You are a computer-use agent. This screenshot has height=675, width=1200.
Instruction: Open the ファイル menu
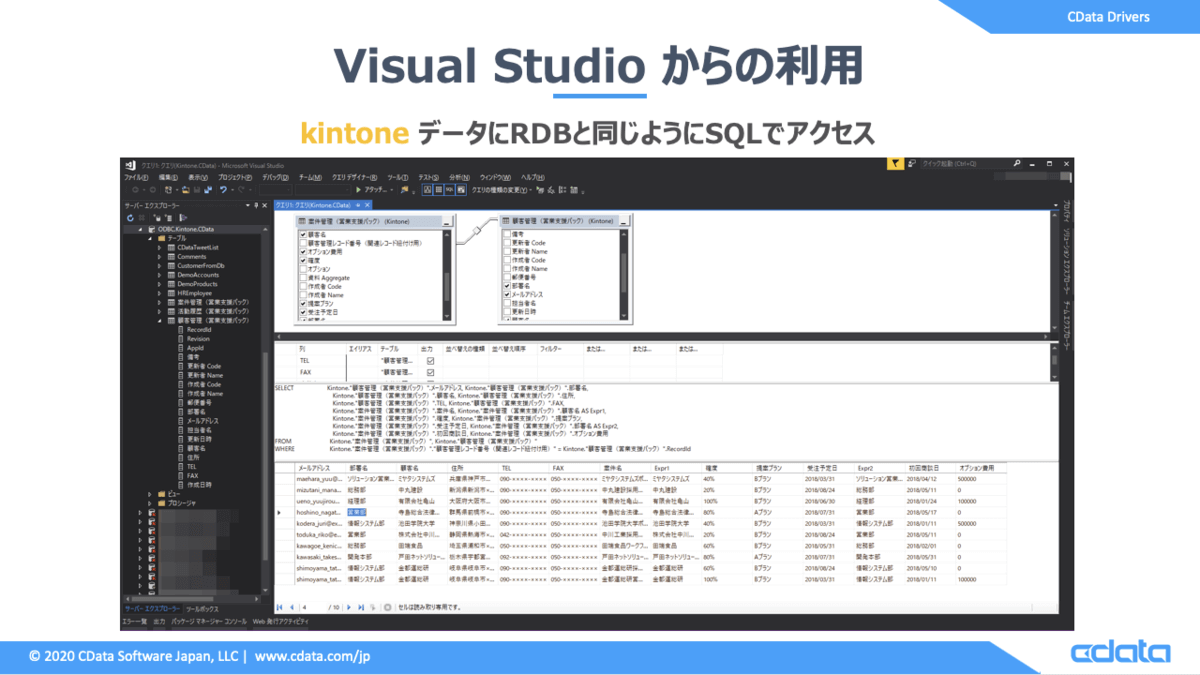136,178
